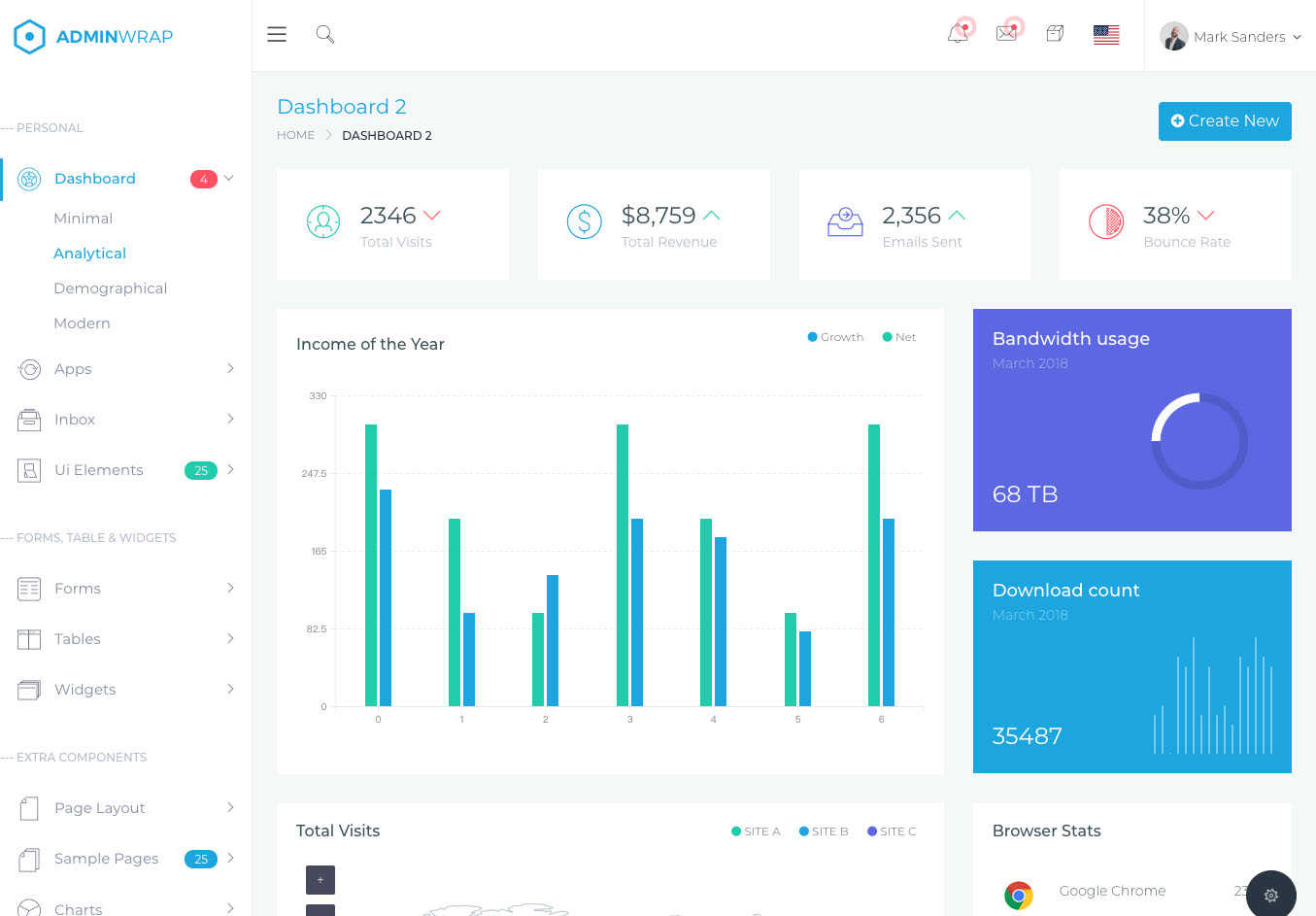Click Mark Sanders avatar picture
Viewport: 1316px width, 916px height.
pos(1174,36)
